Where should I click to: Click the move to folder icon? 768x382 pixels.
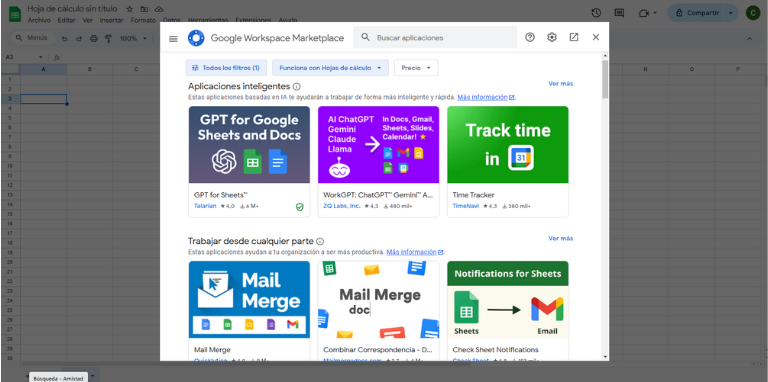[144, 9]
